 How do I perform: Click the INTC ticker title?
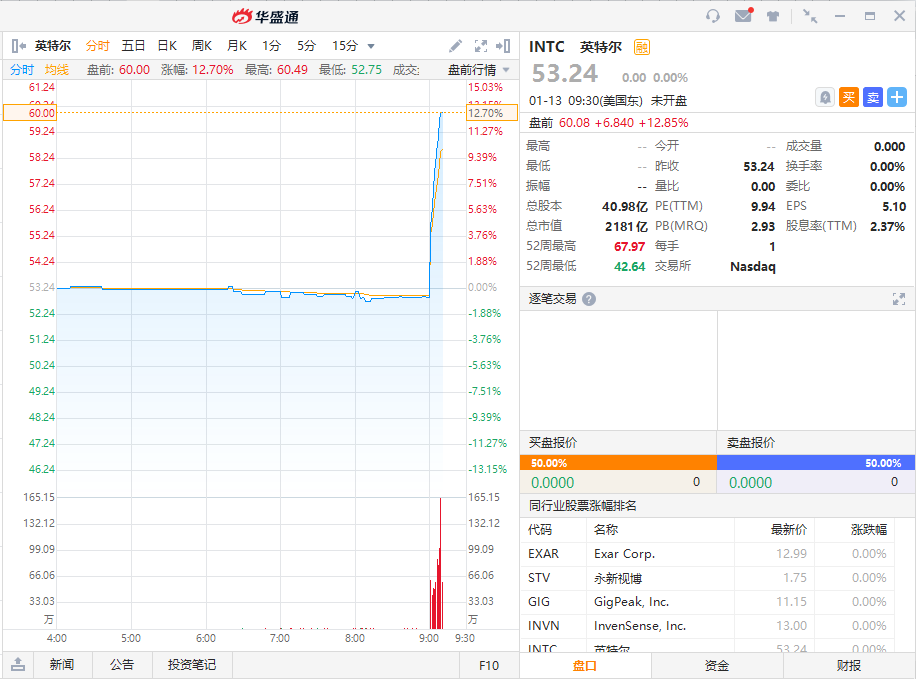coord(547,47)
